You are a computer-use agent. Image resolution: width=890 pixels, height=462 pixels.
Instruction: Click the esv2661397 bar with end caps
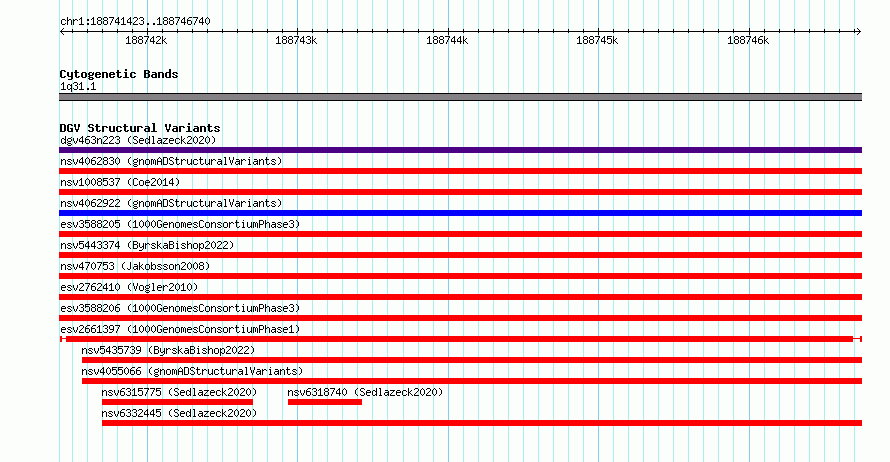(x=460, y=339)
